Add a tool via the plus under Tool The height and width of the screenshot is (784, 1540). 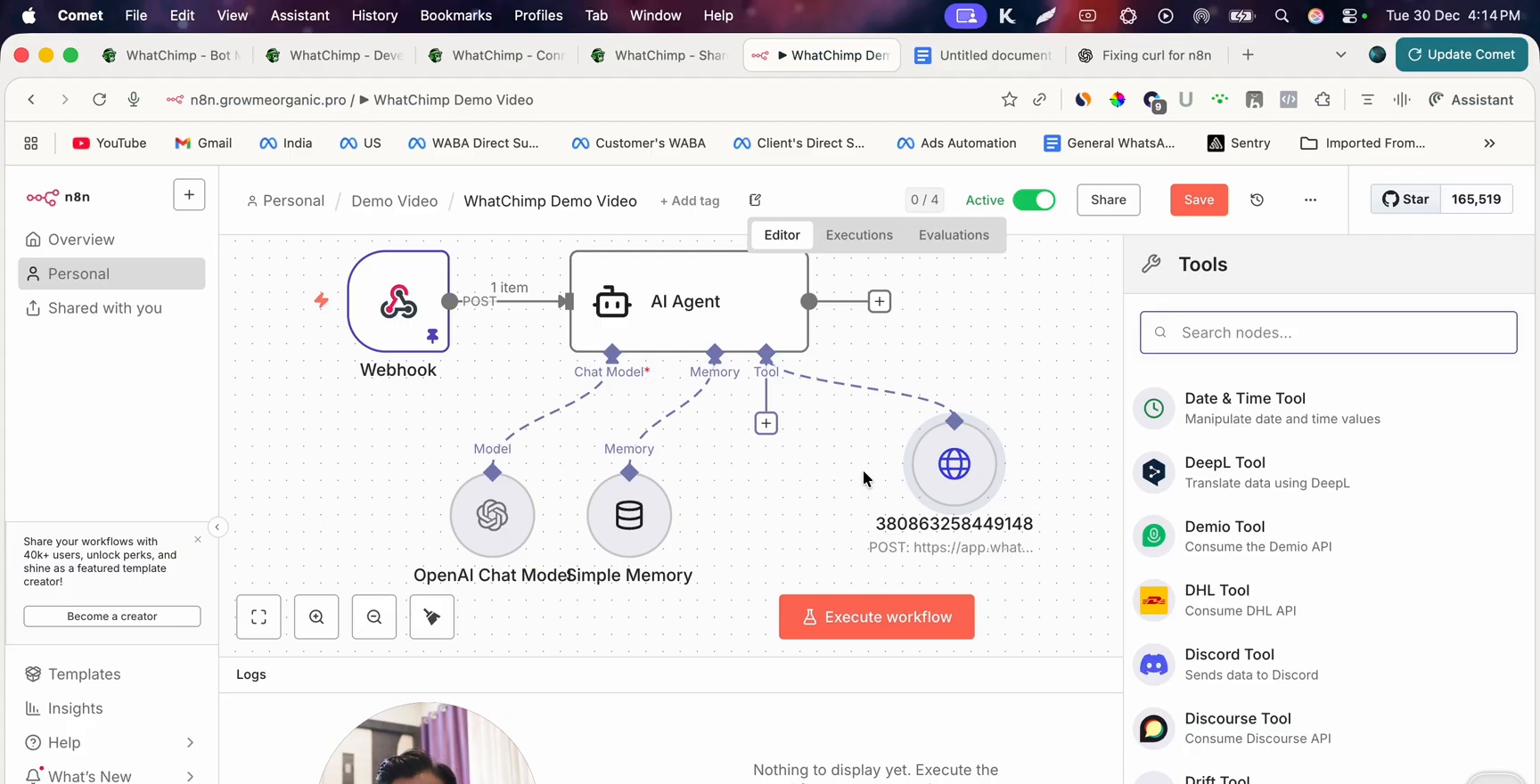tap(766, 423)
